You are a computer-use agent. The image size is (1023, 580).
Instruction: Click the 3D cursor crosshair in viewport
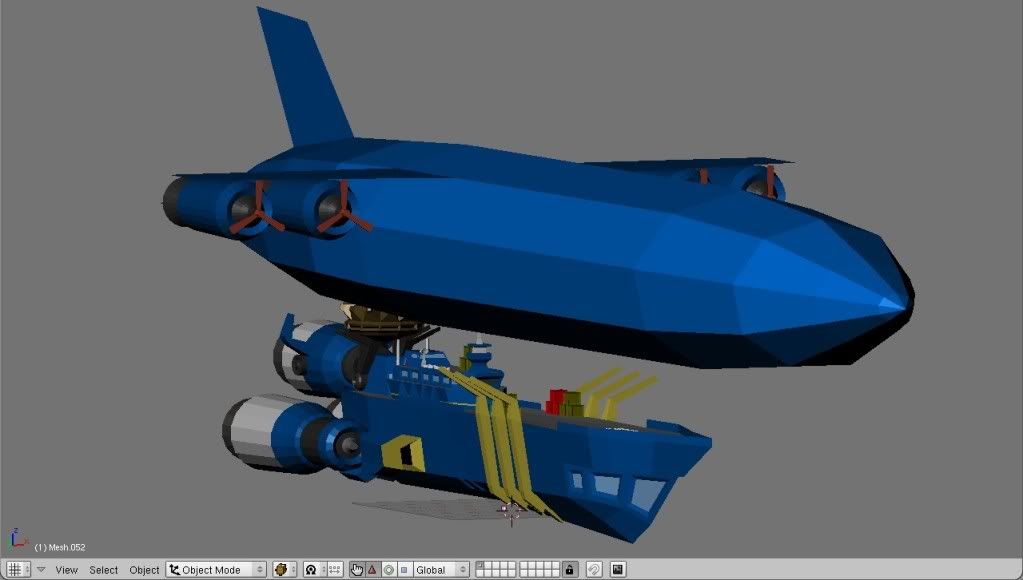pyautogui.click(x=512, y=511)
